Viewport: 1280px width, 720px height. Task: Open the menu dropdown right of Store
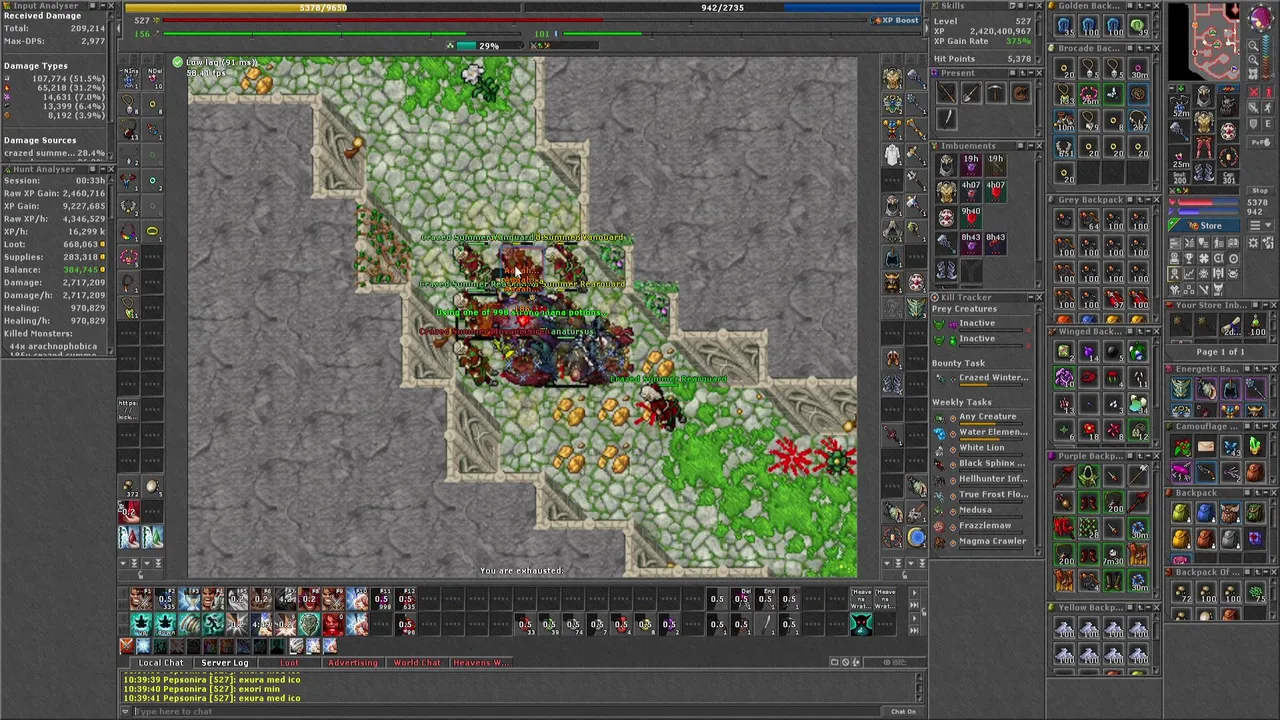[1260, 225]
